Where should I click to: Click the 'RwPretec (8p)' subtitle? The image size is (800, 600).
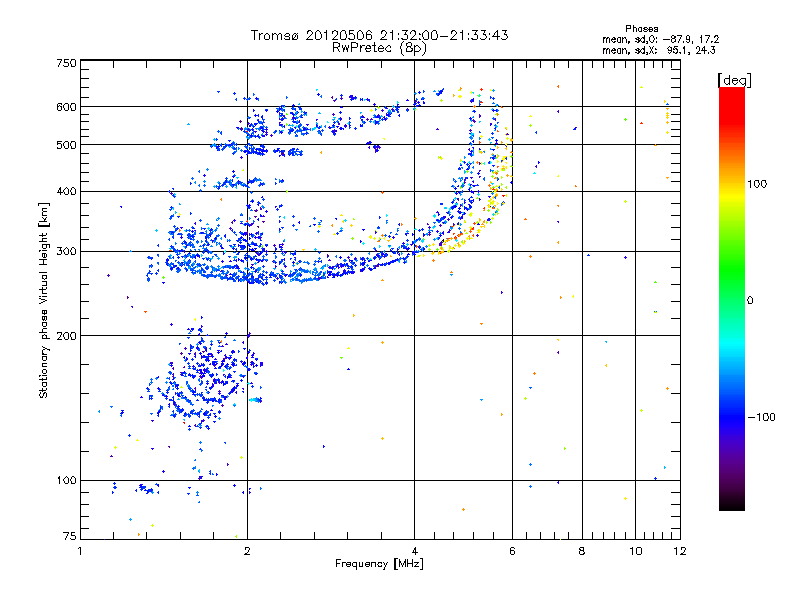[379, 48]
